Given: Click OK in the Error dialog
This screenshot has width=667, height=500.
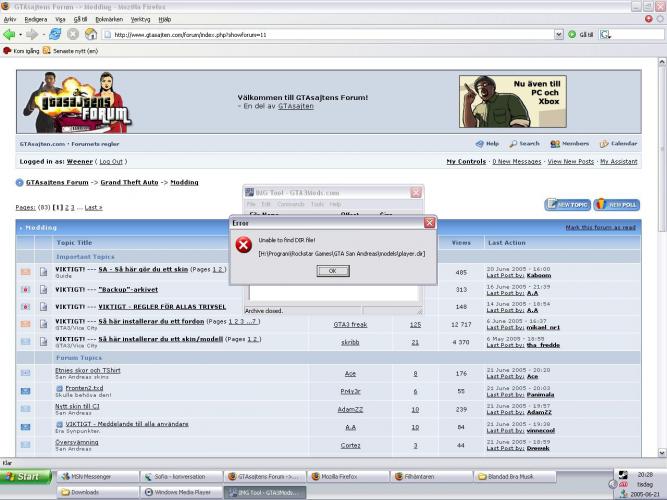Looking at the screenshot, I should [x=333, y=271].
